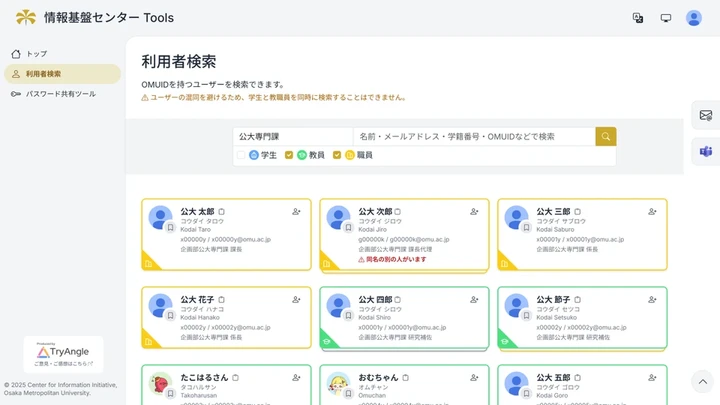Open the translate language icon in header
The height and width of the screenshot is (405, 720).
(x=638, y=18)
